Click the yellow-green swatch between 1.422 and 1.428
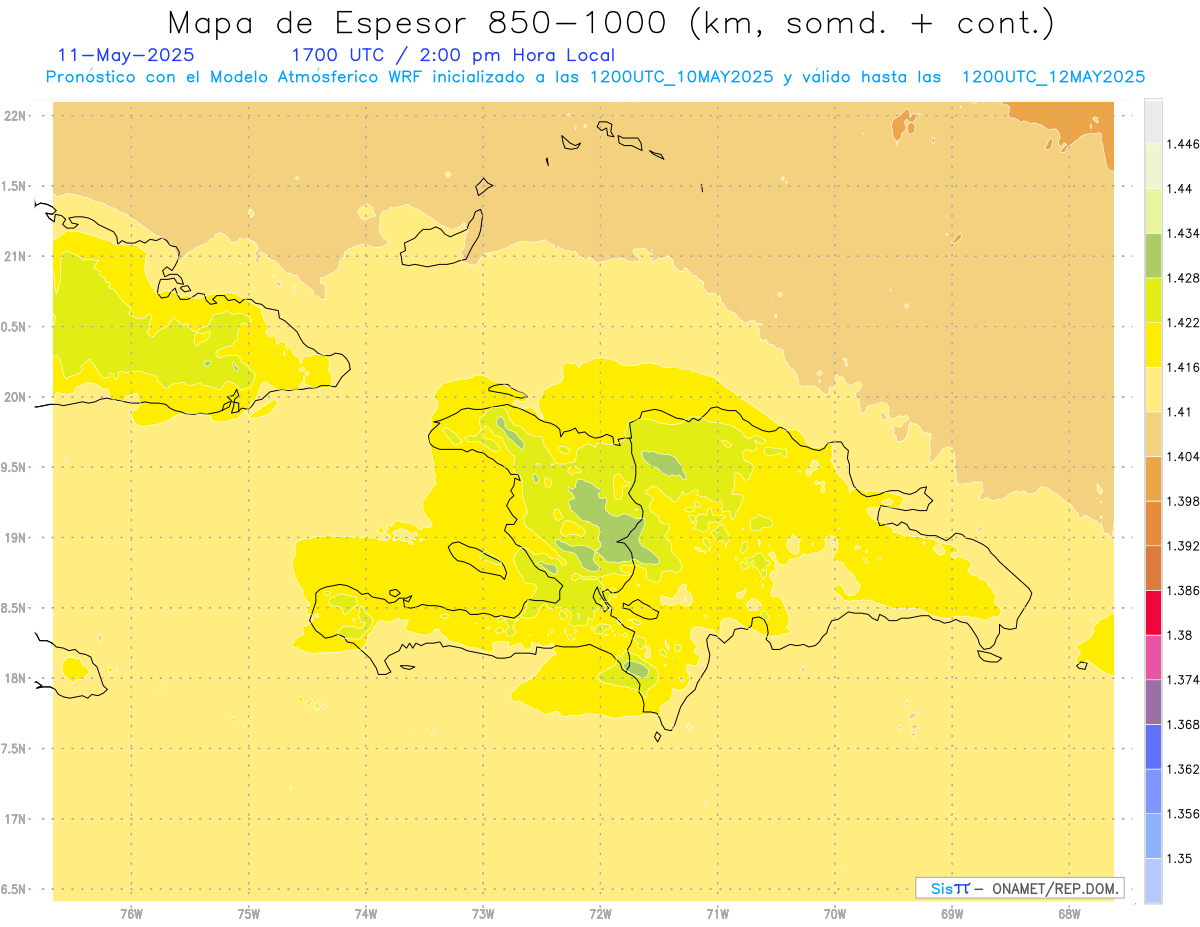 pos(1153,300)
